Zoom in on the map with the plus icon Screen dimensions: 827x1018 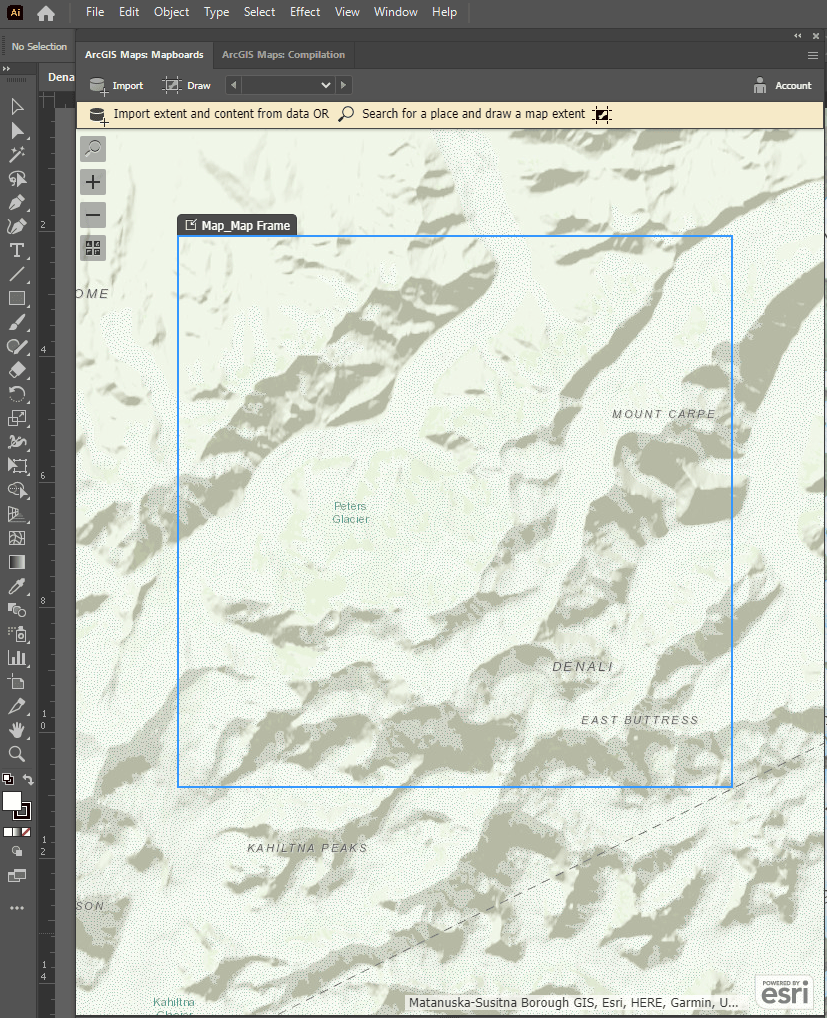(x=92, y=181)
